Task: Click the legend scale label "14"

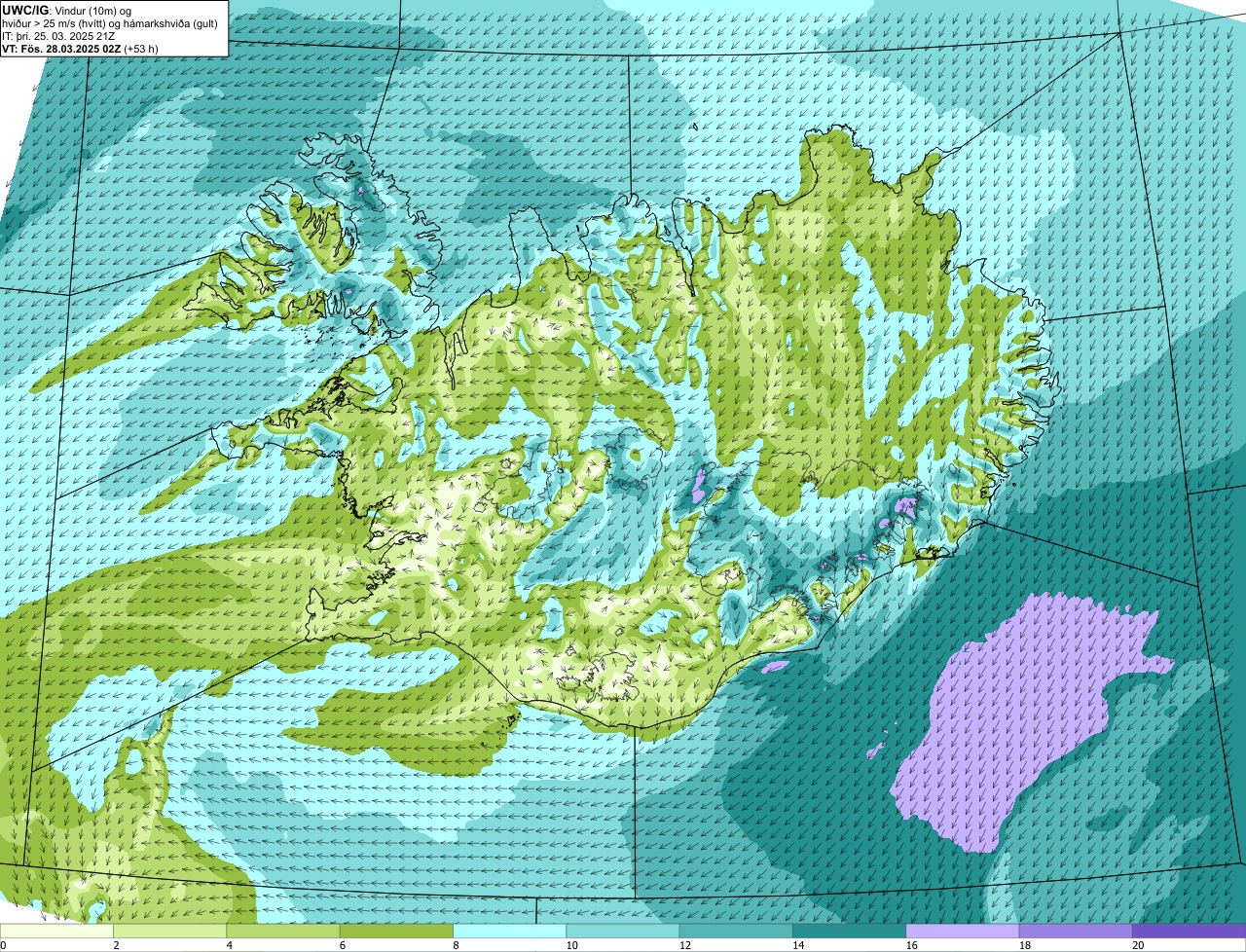Action: (x=798, y=945)
